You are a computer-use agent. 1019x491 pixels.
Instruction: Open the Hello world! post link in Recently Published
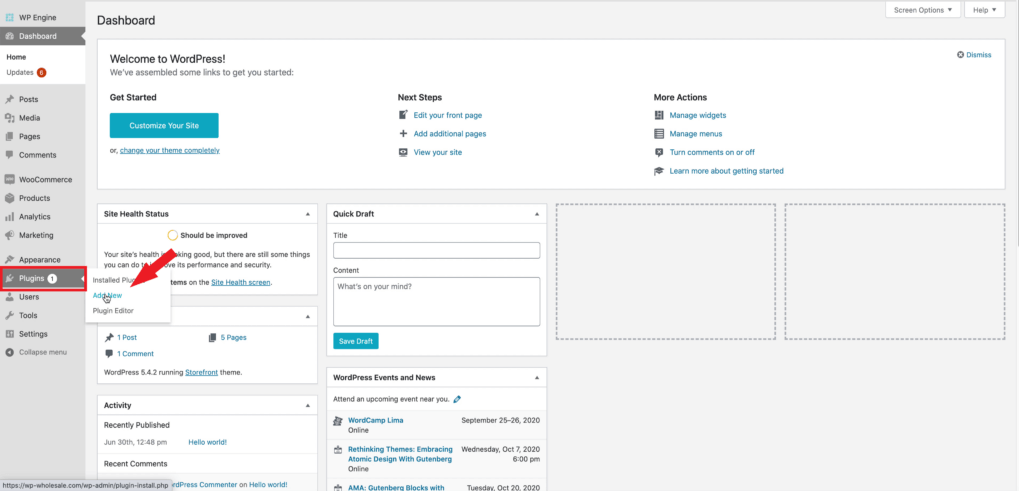(x=207, y=442)
